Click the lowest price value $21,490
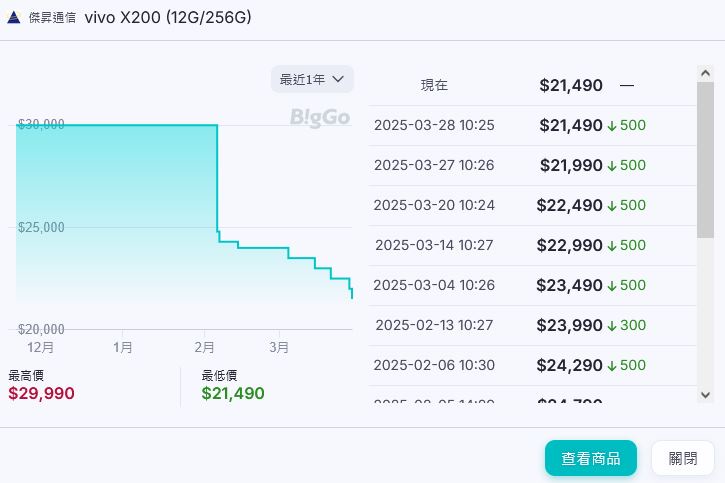Viewport: 725px width, 483px height. tap(233, 393)
